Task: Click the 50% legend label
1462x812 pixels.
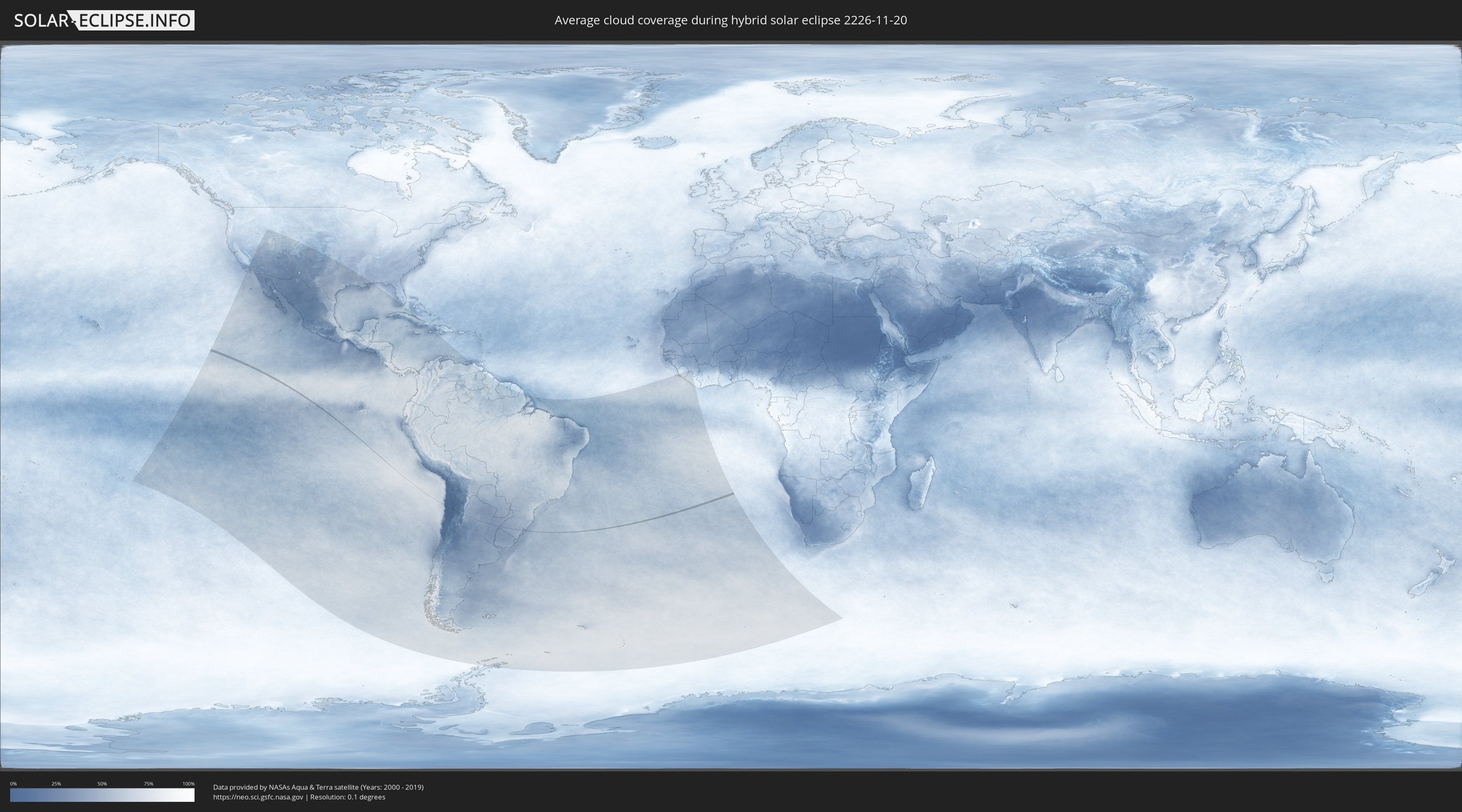Action: click(102, 784)
